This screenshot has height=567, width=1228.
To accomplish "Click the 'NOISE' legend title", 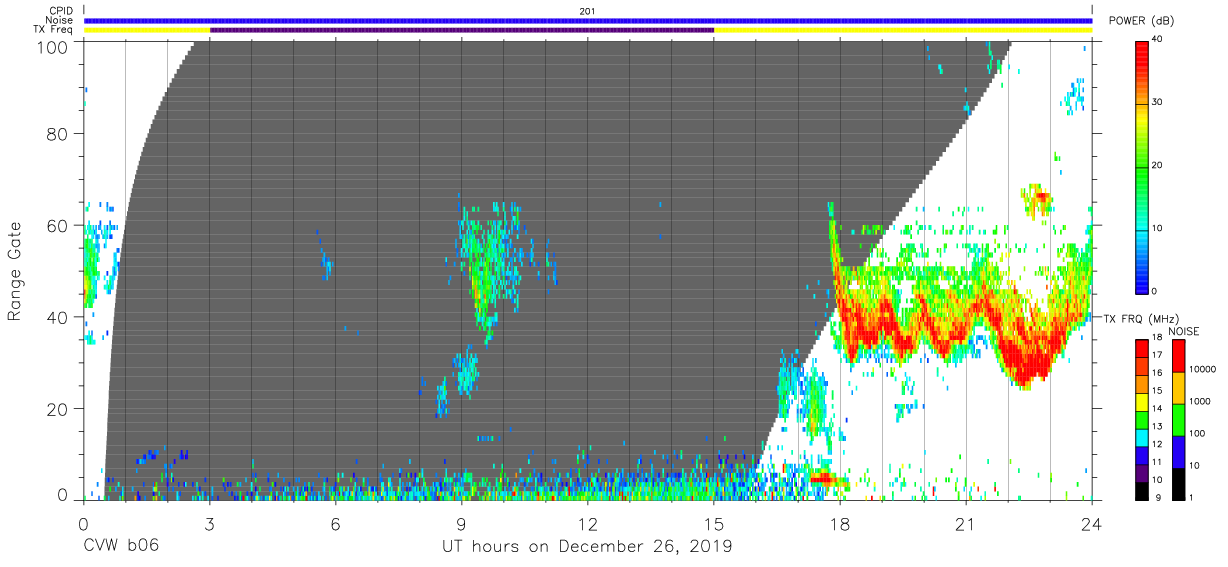I will pos(1182,330).
